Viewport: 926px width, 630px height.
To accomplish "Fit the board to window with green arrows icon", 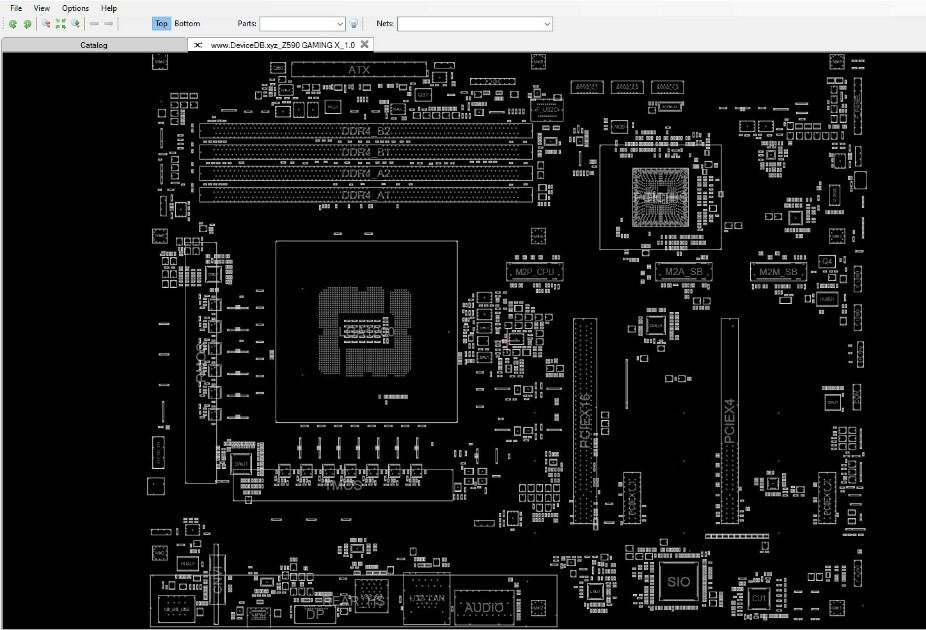I will click(x=61, y=24).
